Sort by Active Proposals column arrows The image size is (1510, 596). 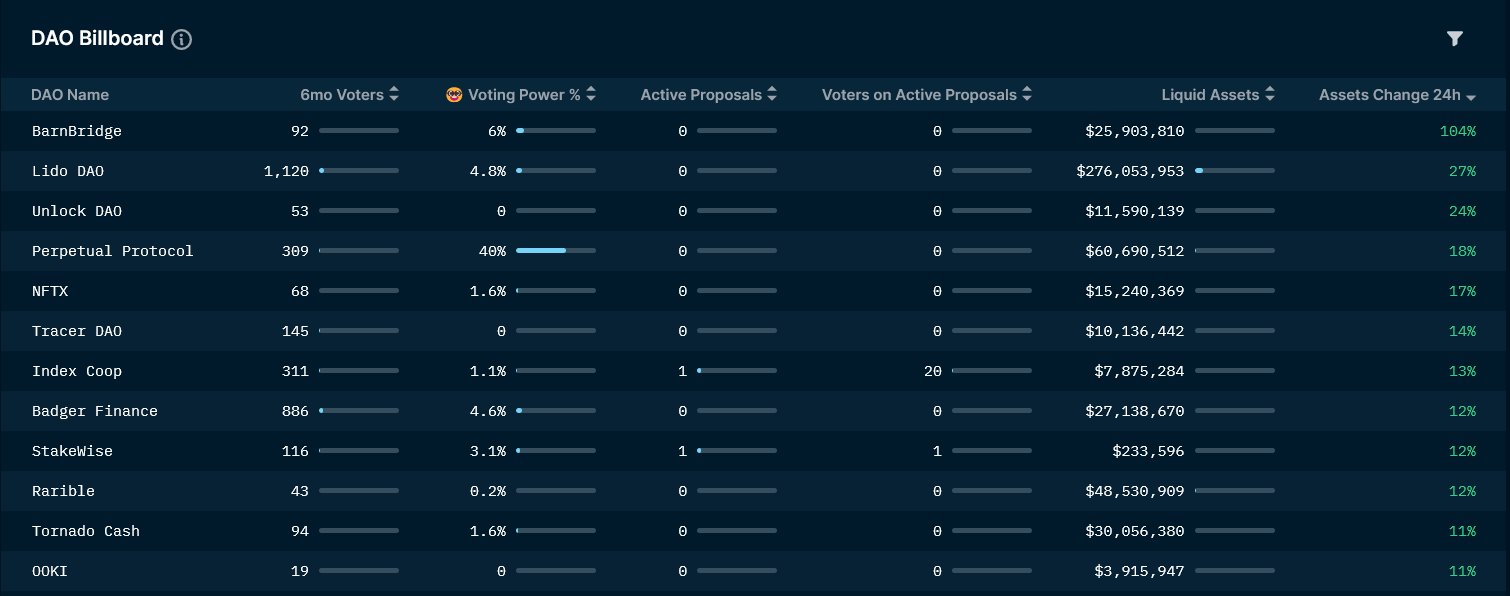click(x=771, y=95)
